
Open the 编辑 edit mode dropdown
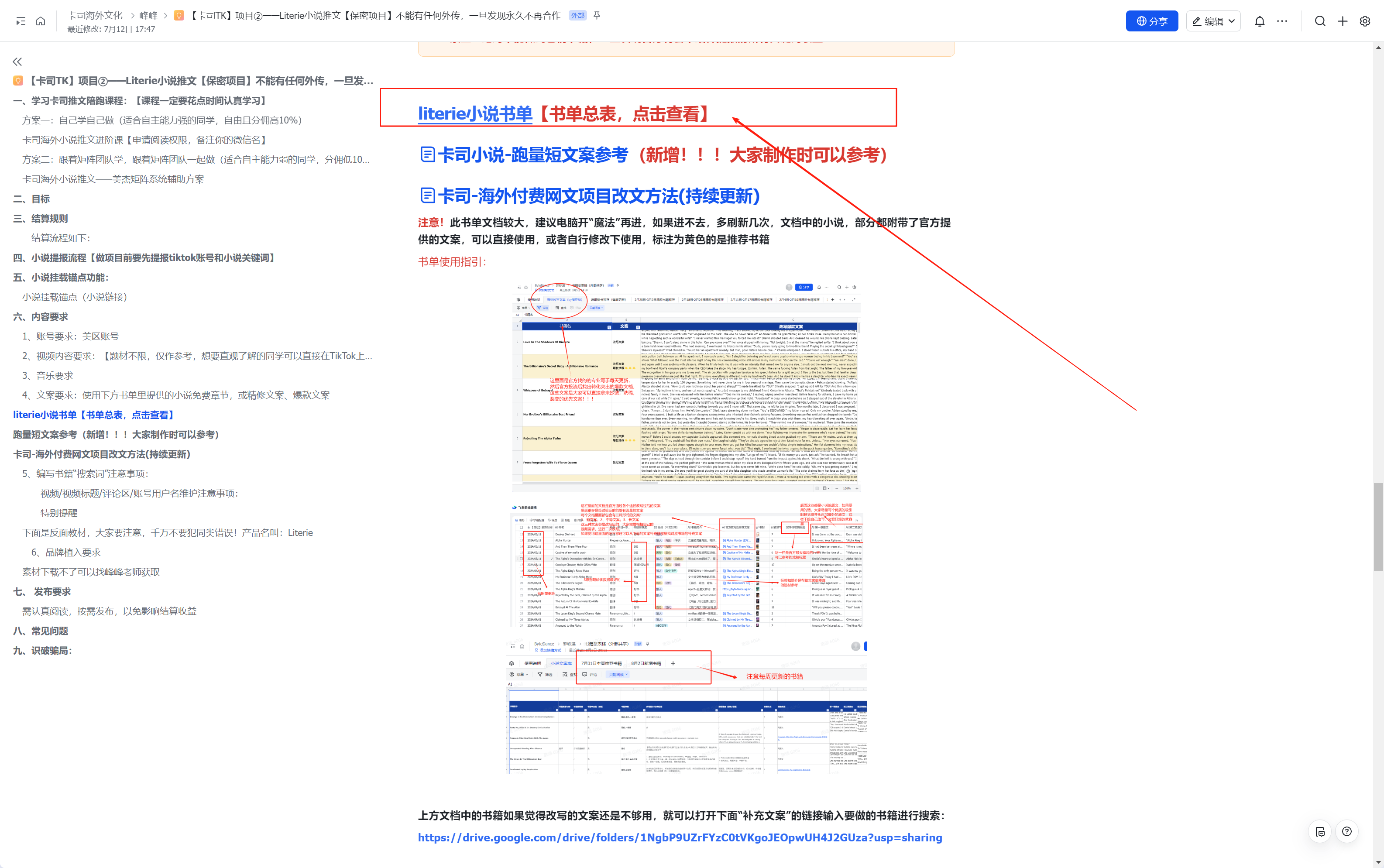(x=1213, y=21)
